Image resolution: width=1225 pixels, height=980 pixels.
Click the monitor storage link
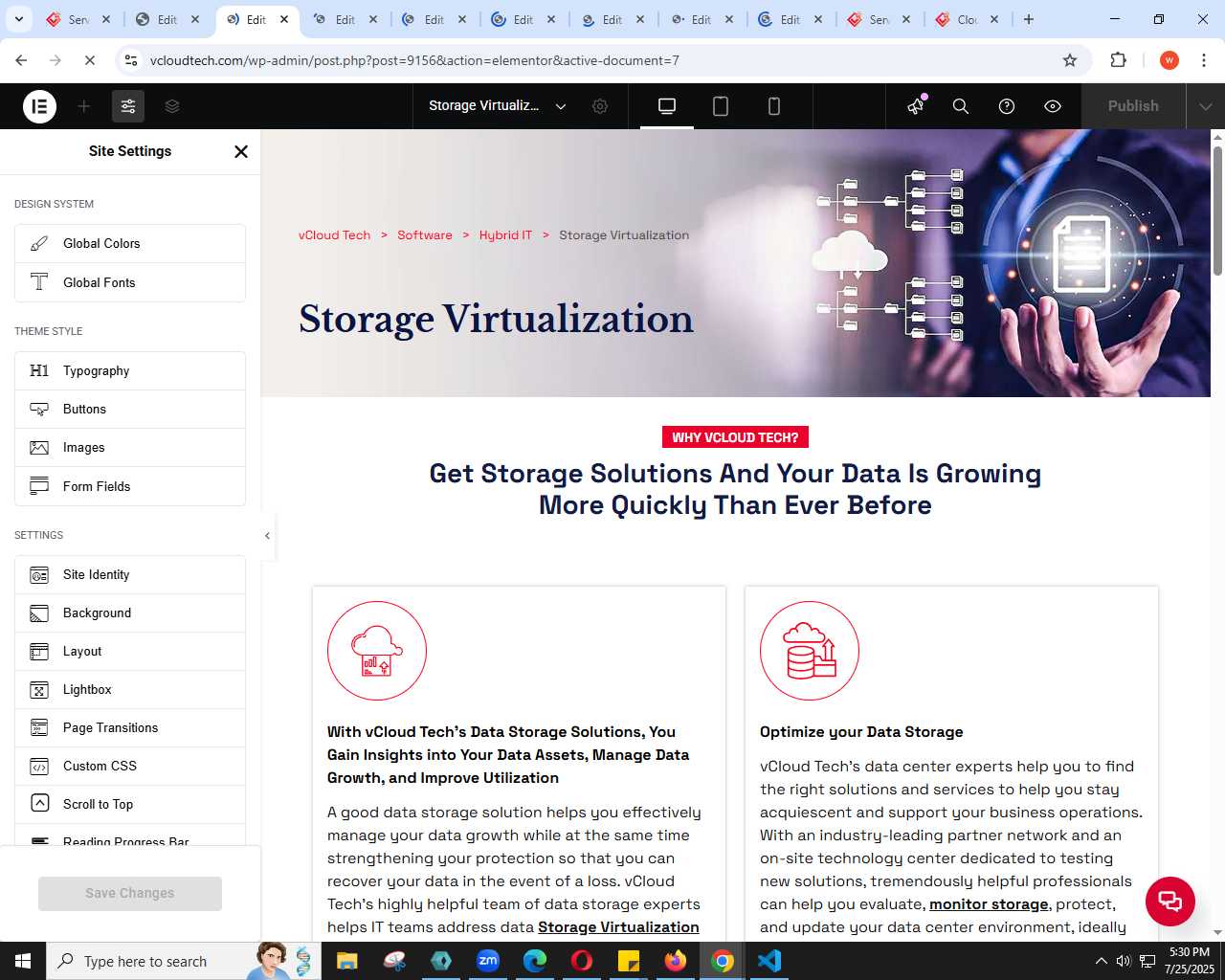(x=989, y=904)
